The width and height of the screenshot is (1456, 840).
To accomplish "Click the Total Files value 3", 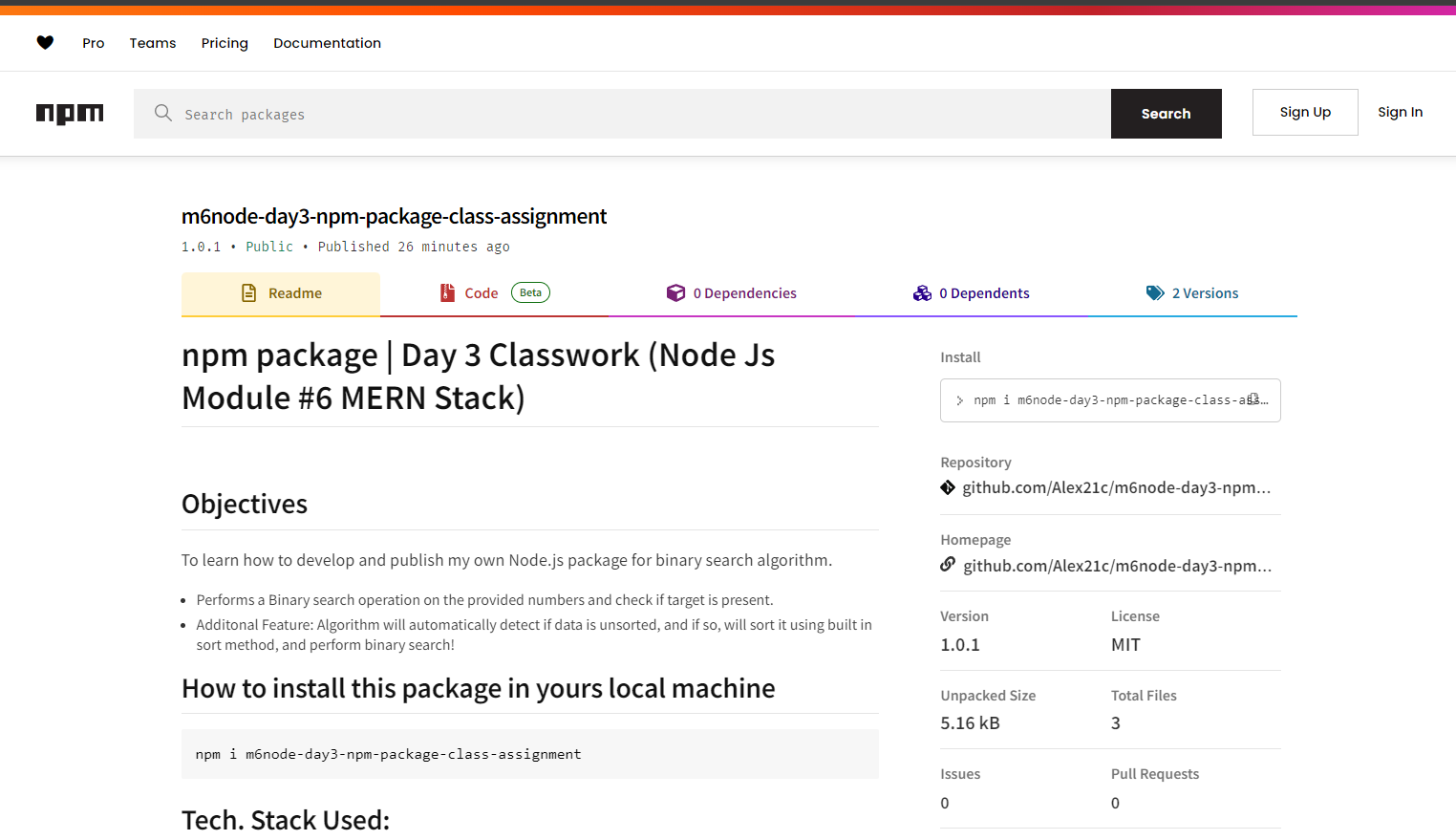I will click(1116, 723).
